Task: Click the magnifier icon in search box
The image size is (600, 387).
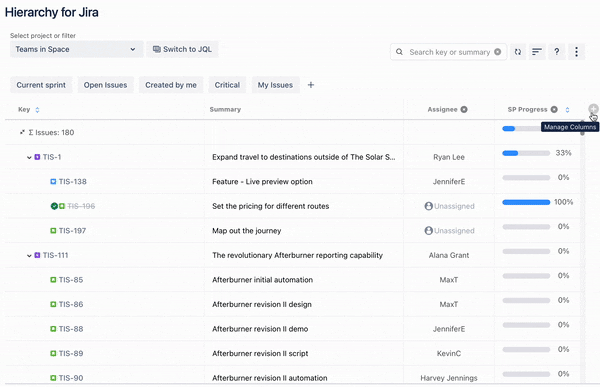Action: click(x=399, y=52)
